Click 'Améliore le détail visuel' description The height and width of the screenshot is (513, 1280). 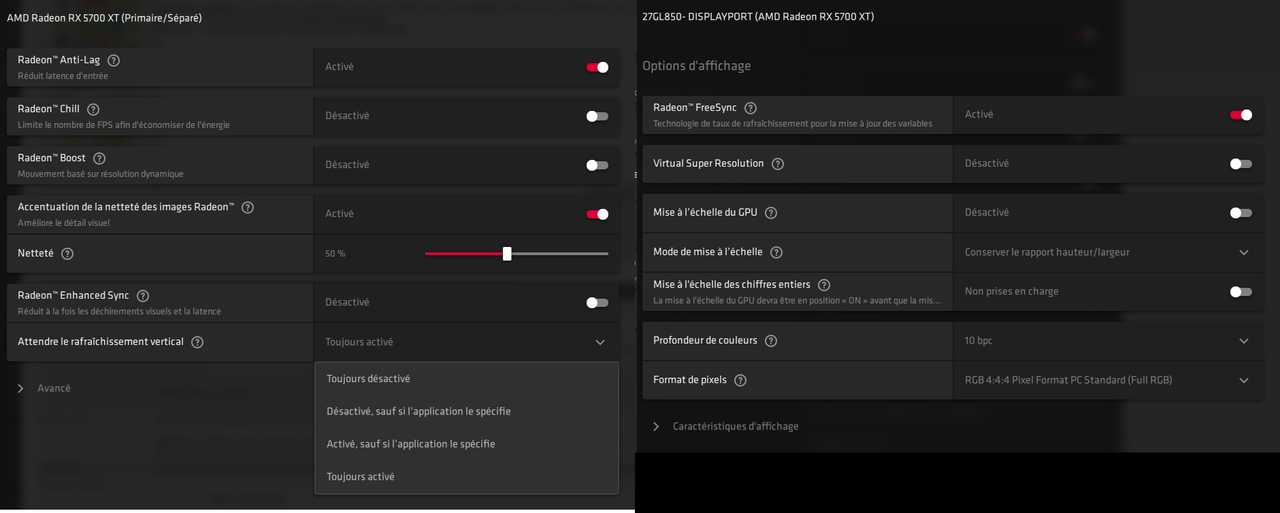pyautogui.click(x=64, y=223)
